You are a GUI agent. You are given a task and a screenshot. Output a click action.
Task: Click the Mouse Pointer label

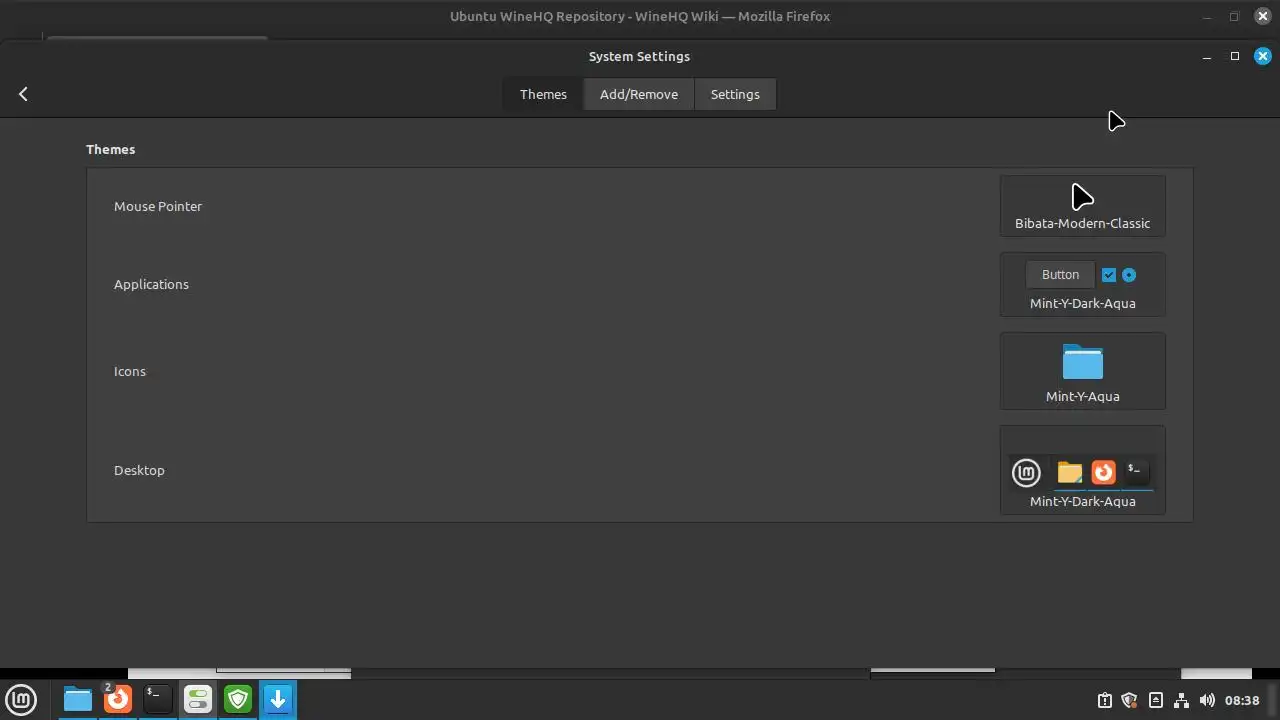(x=158, y=206)
